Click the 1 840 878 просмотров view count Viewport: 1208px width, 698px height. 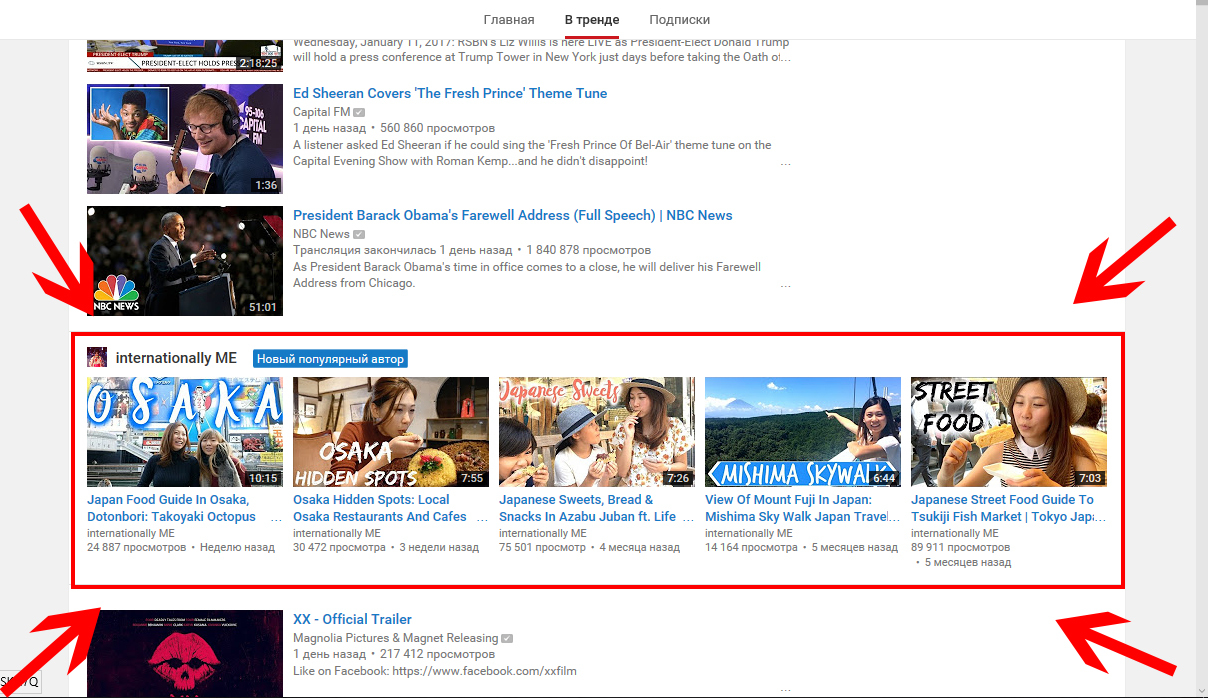point(587,250)
